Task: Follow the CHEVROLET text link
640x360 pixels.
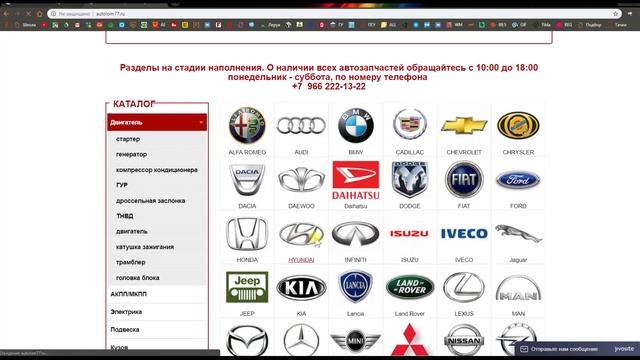Action: tap(464, 152)
